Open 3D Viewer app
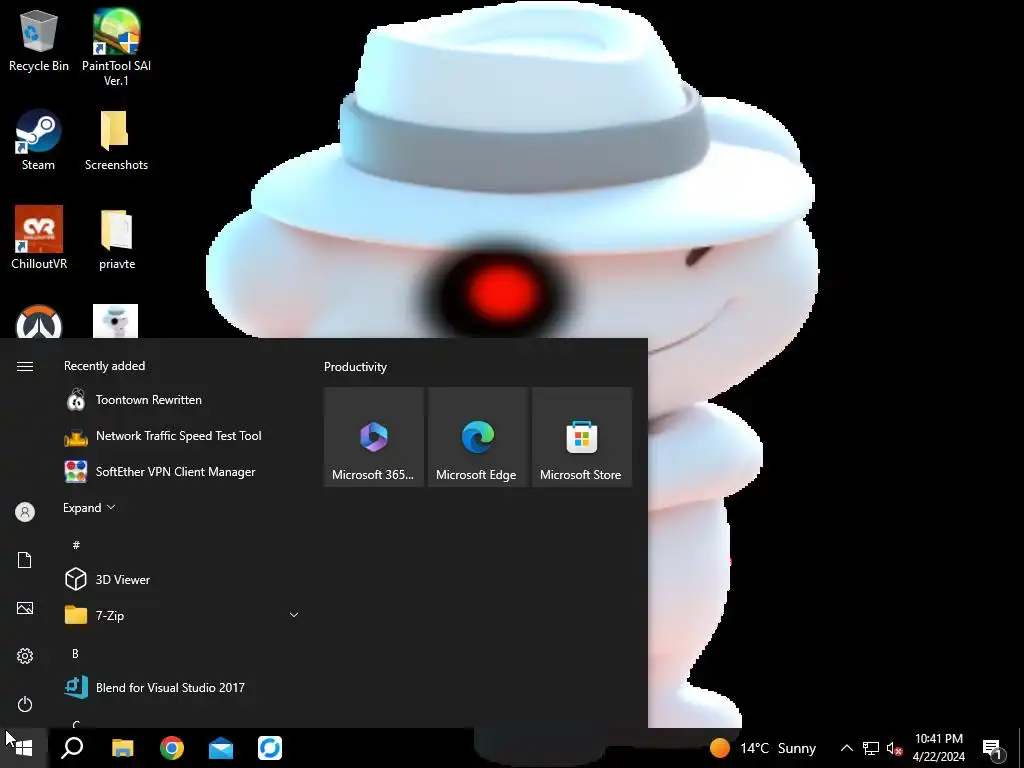 tap(182, 579)
